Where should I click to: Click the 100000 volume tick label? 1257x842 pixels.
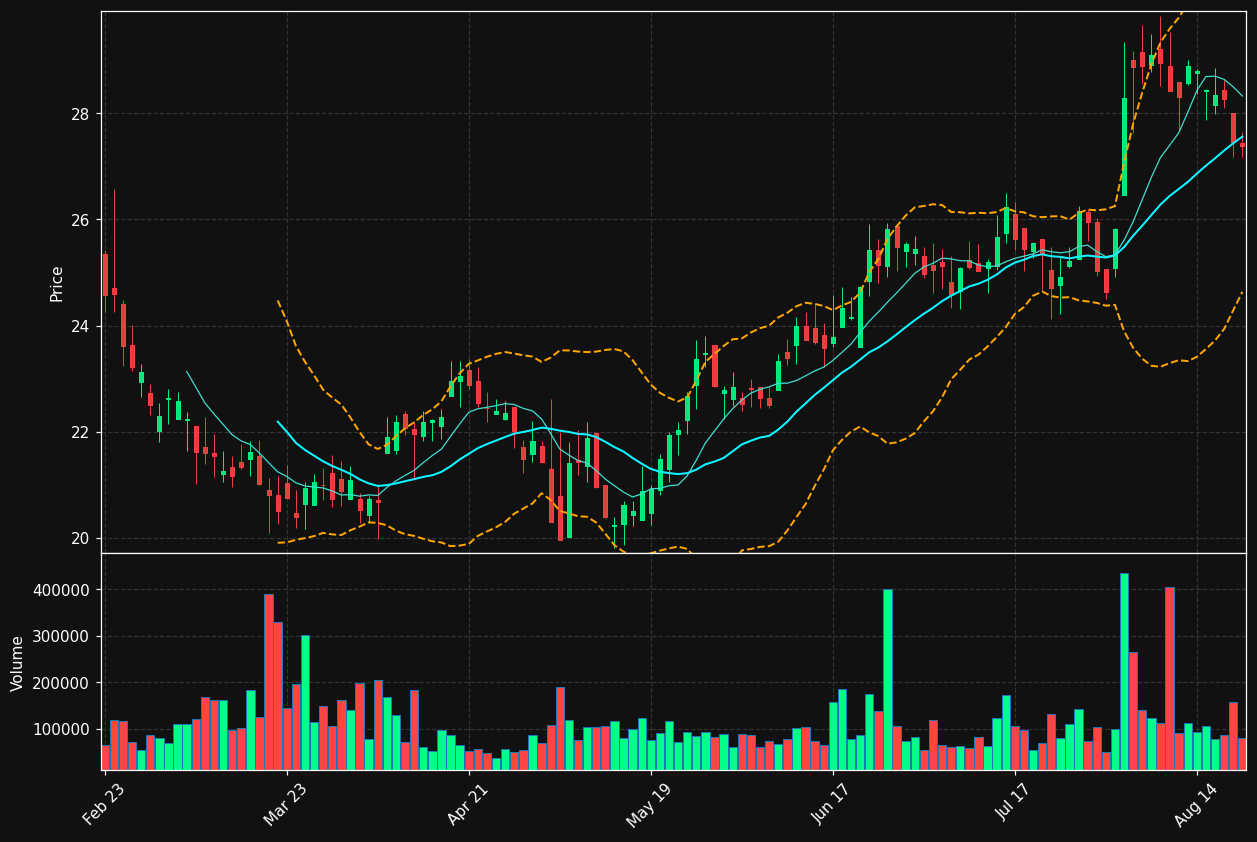pos(62,729)
